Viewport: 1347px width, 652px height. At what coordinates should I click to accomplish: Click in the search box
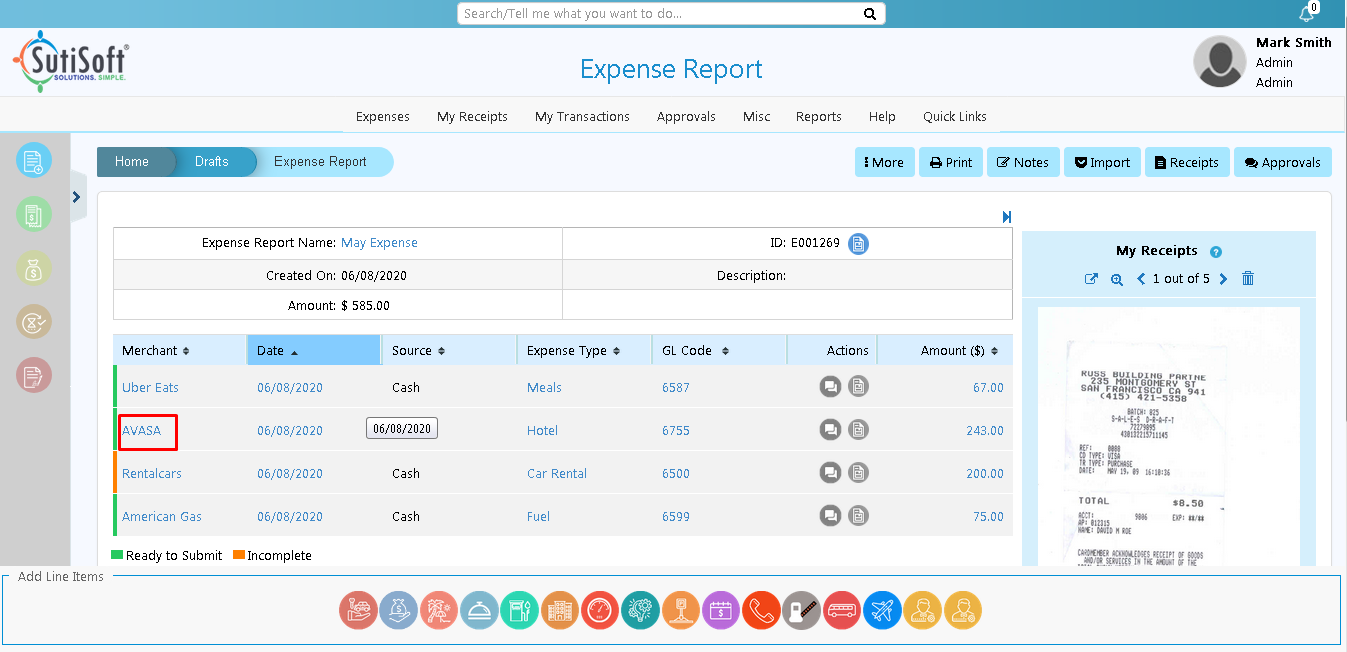(x=660, y=14)
